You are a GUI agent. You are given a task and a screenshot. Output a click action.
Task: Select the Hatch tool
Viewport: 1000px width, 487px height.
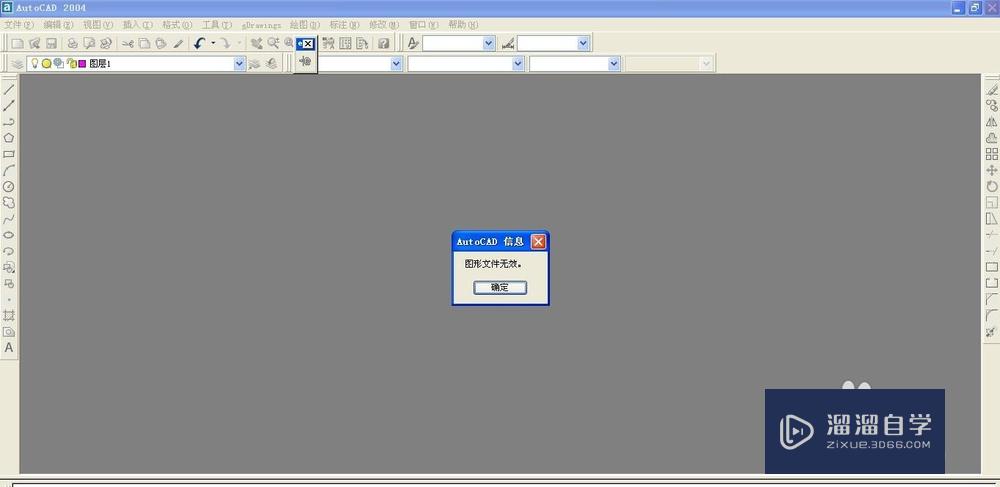tap(9, 316)
